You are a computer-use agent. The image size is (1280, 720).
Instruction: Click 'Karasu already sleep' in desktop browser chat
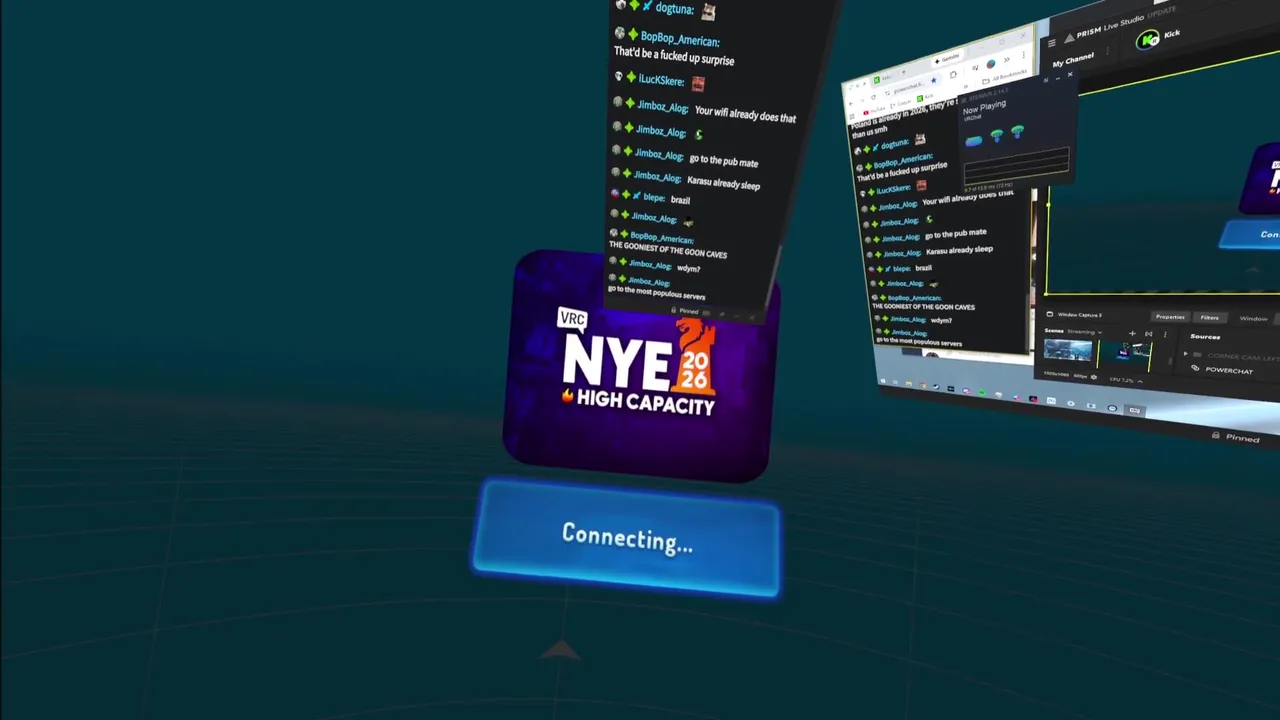pos(958,250)
